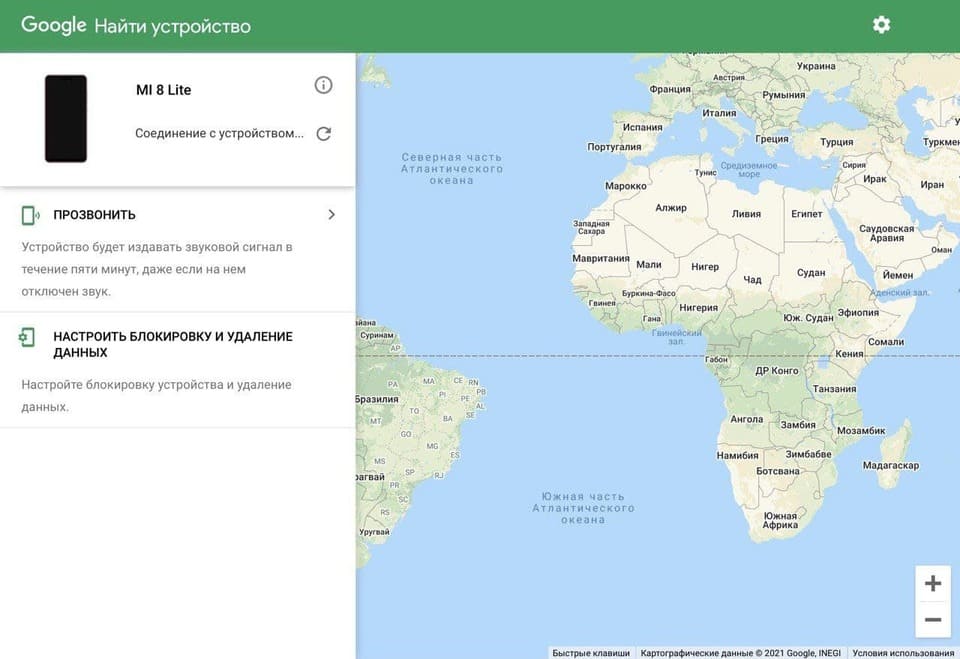Refresh the device connection status

(x=323, y=134)
